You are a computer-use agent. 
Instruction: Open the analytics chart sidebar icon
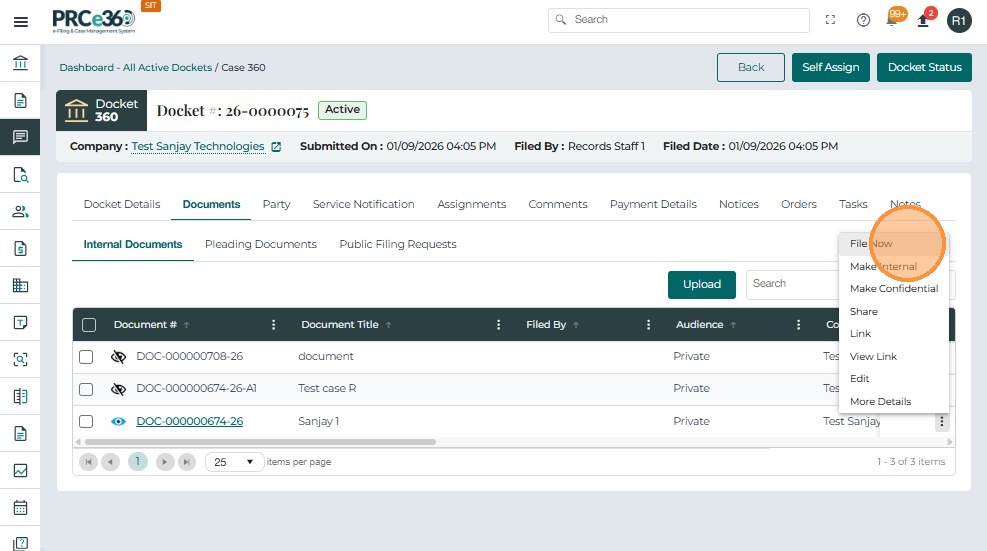(20, 470)
